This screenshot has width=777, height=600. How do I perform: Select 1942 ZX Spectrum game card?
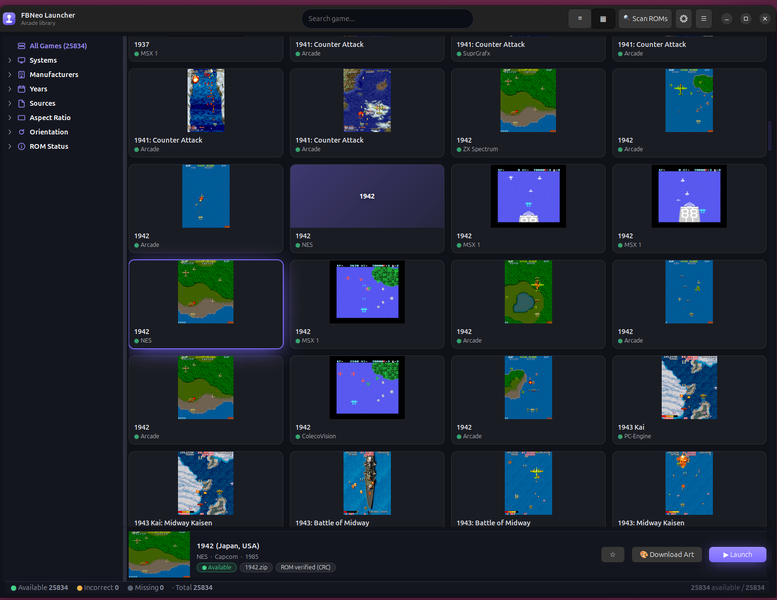[x=528, y=112]
